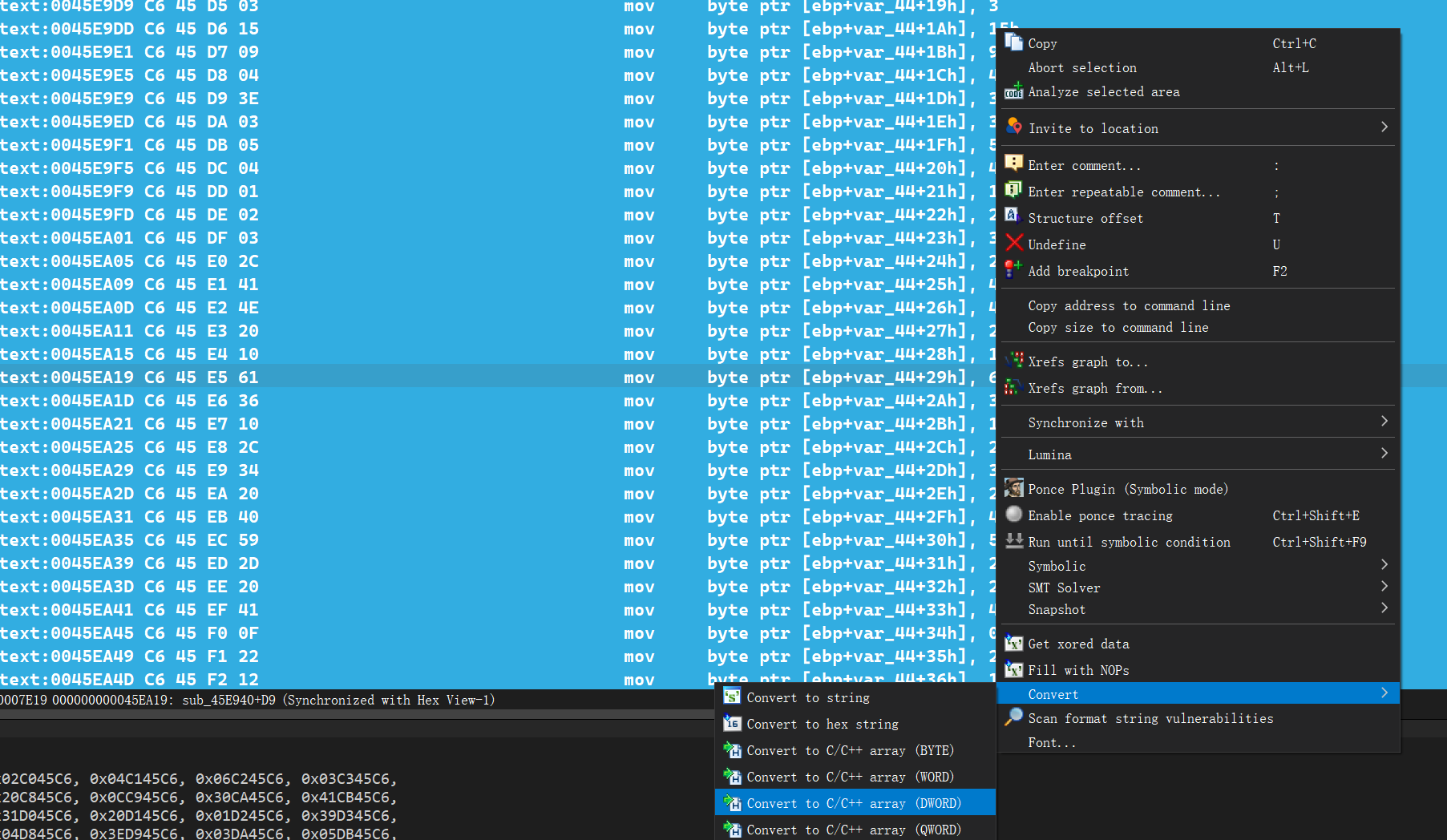Click the Xrefs graph from icon
The width and height of the screenshot is (1447, 840).
(1014, 387)
